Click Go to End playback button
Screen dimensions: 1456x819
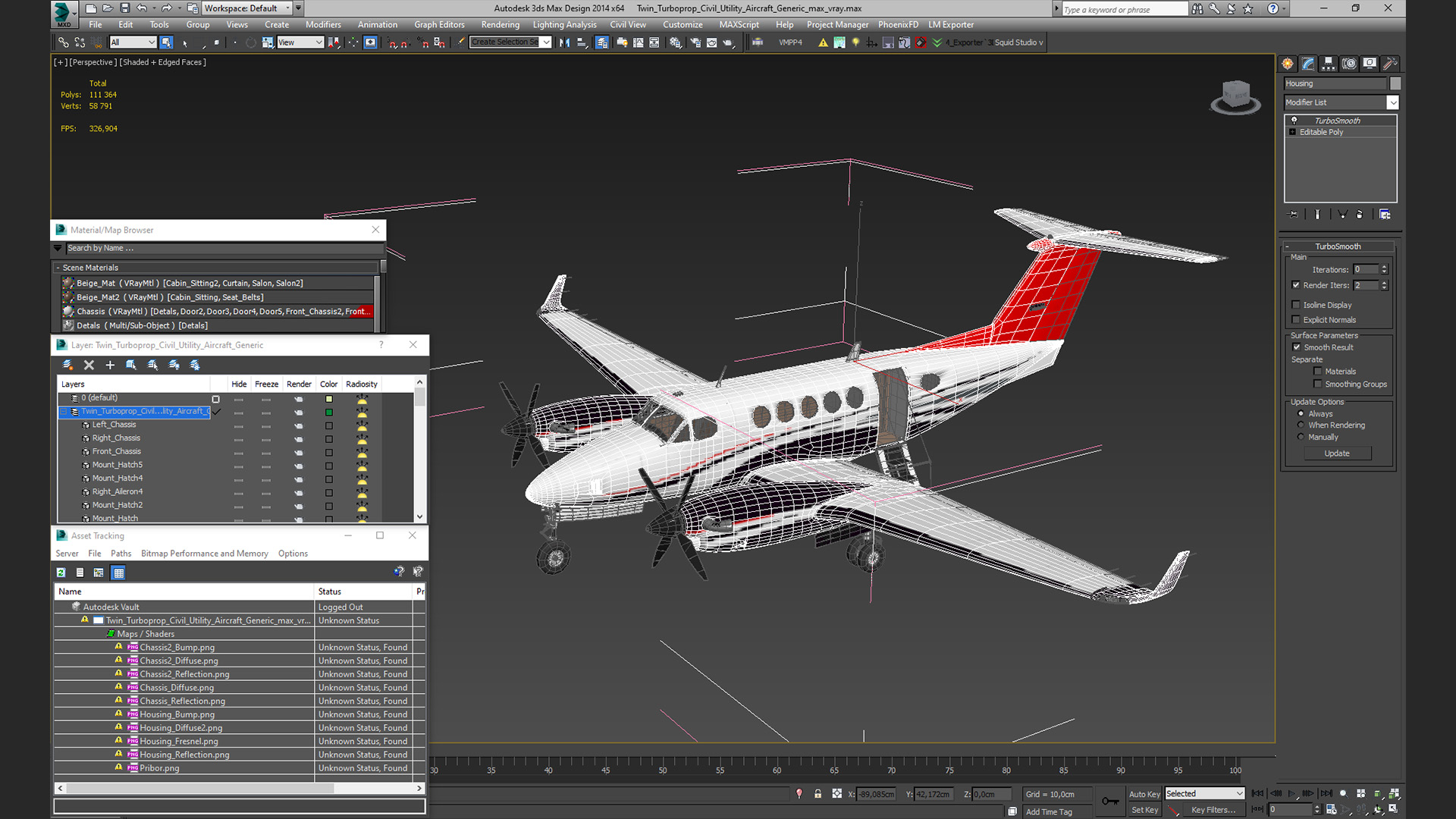tap(1326, 794)
